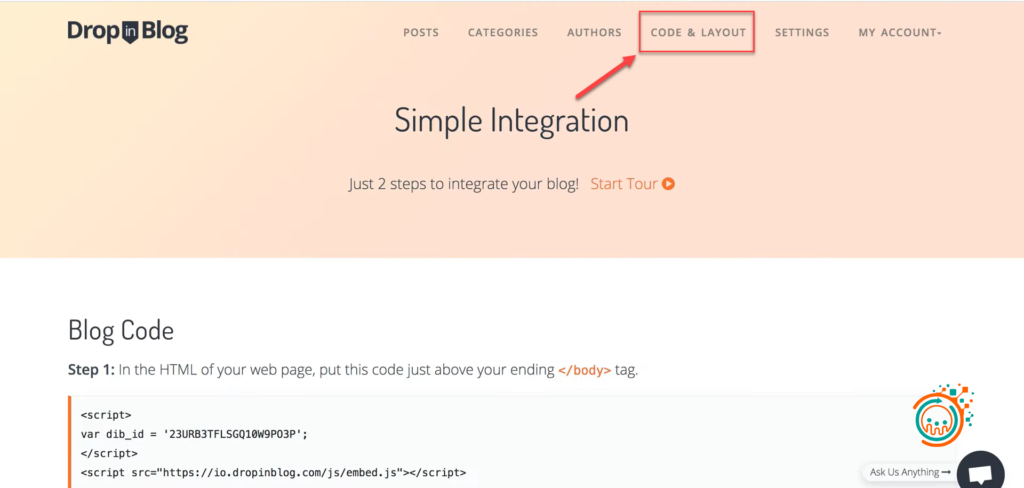Navigate to the Authors menu item
The width and height of the screenshot is (1024, 488).
click(x=594, y=32)
